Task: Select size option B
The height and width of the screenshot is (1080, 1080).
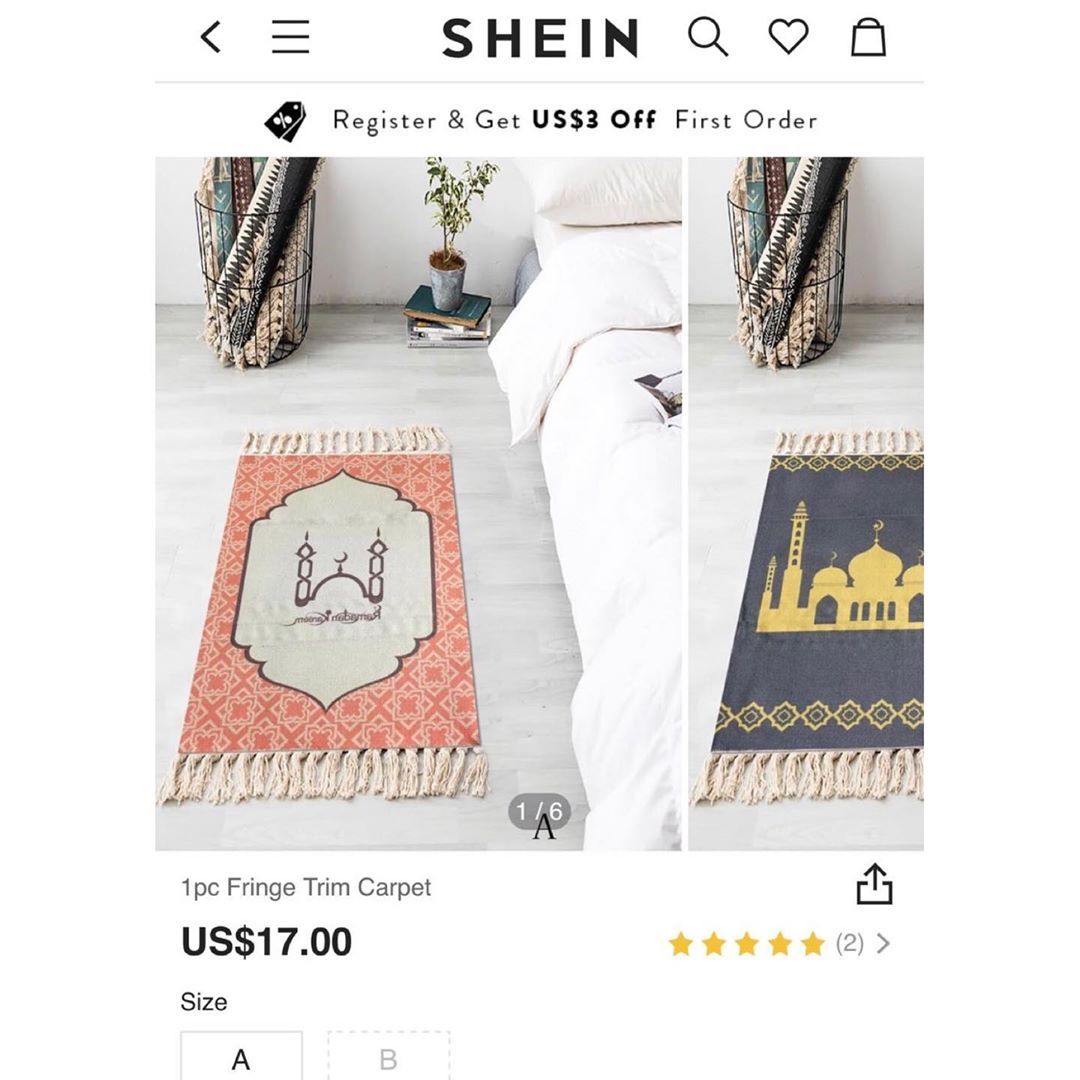Action: tap(389, 1058)
